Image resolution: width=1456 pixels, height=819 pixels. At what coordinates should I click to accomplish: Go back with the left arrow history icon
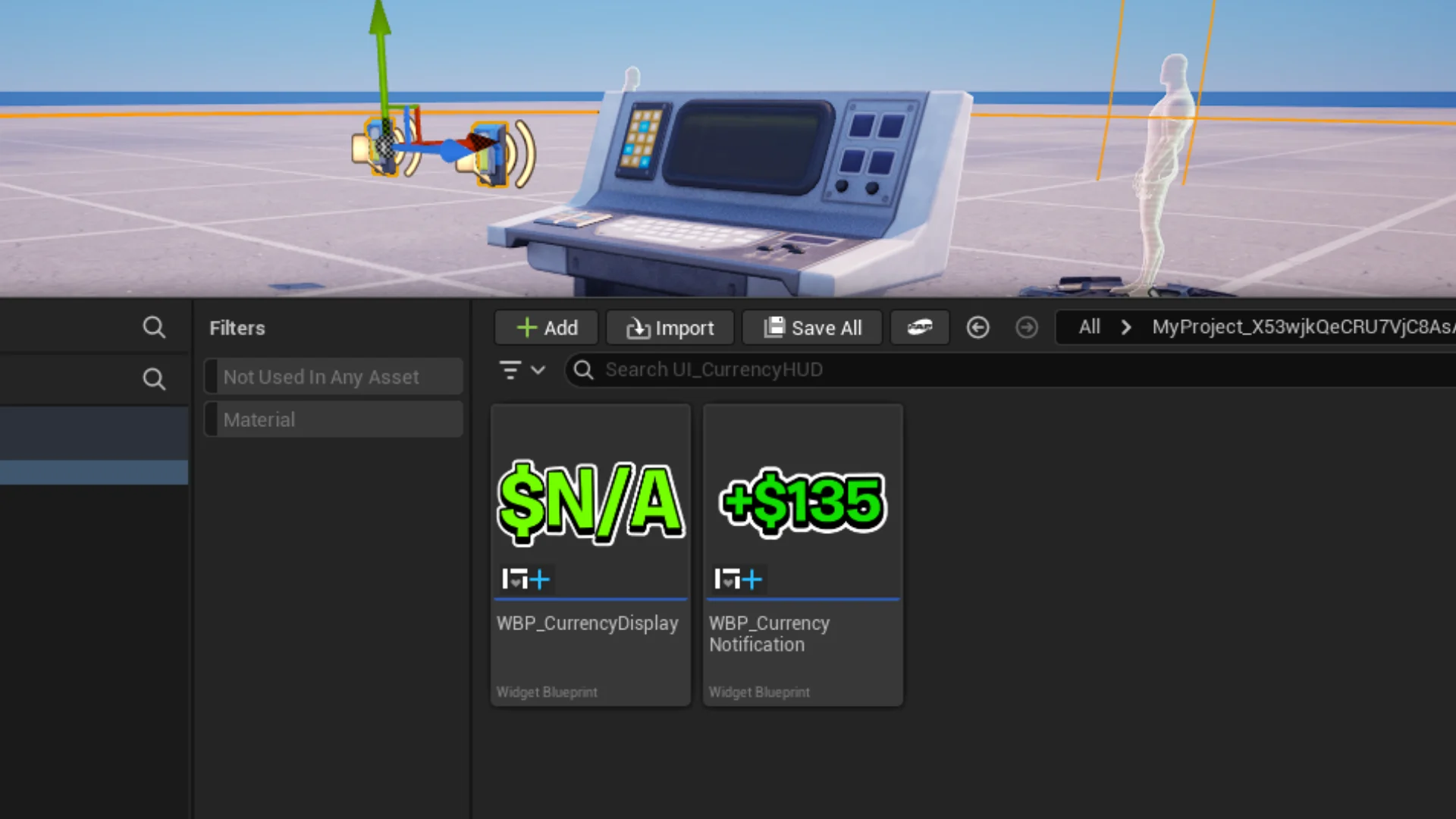tap(977, 328)
